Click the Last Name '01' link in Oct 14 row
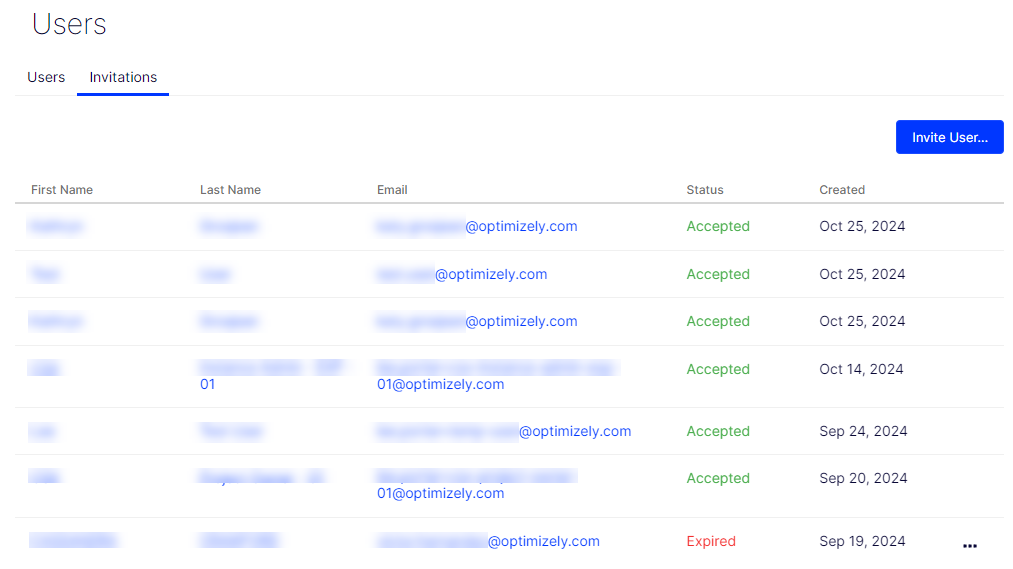Screen dimensions: 1013x569 click(207, 384)
